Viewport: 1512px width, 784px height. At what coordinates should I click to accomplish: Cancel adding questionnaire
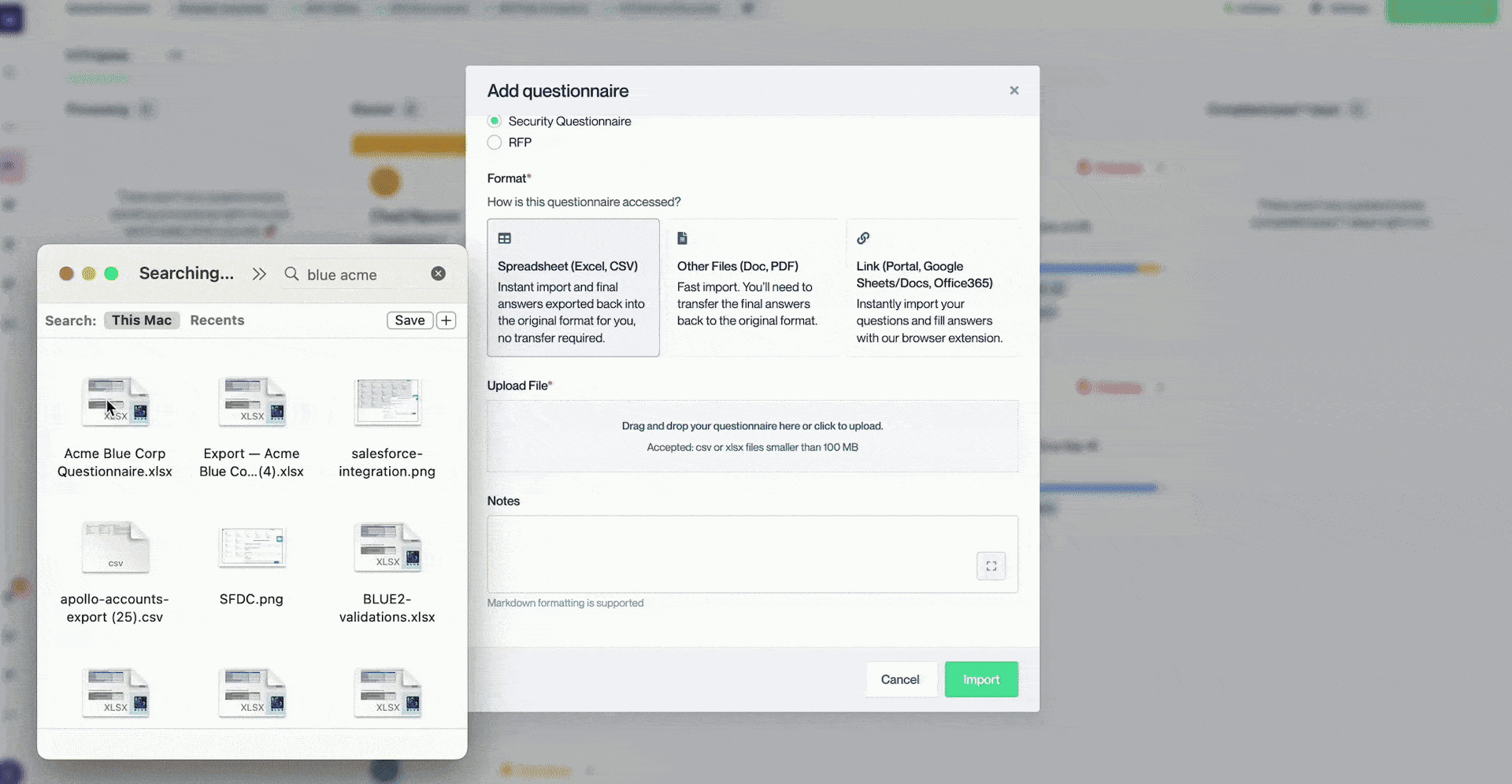click(x=900, y=679)
